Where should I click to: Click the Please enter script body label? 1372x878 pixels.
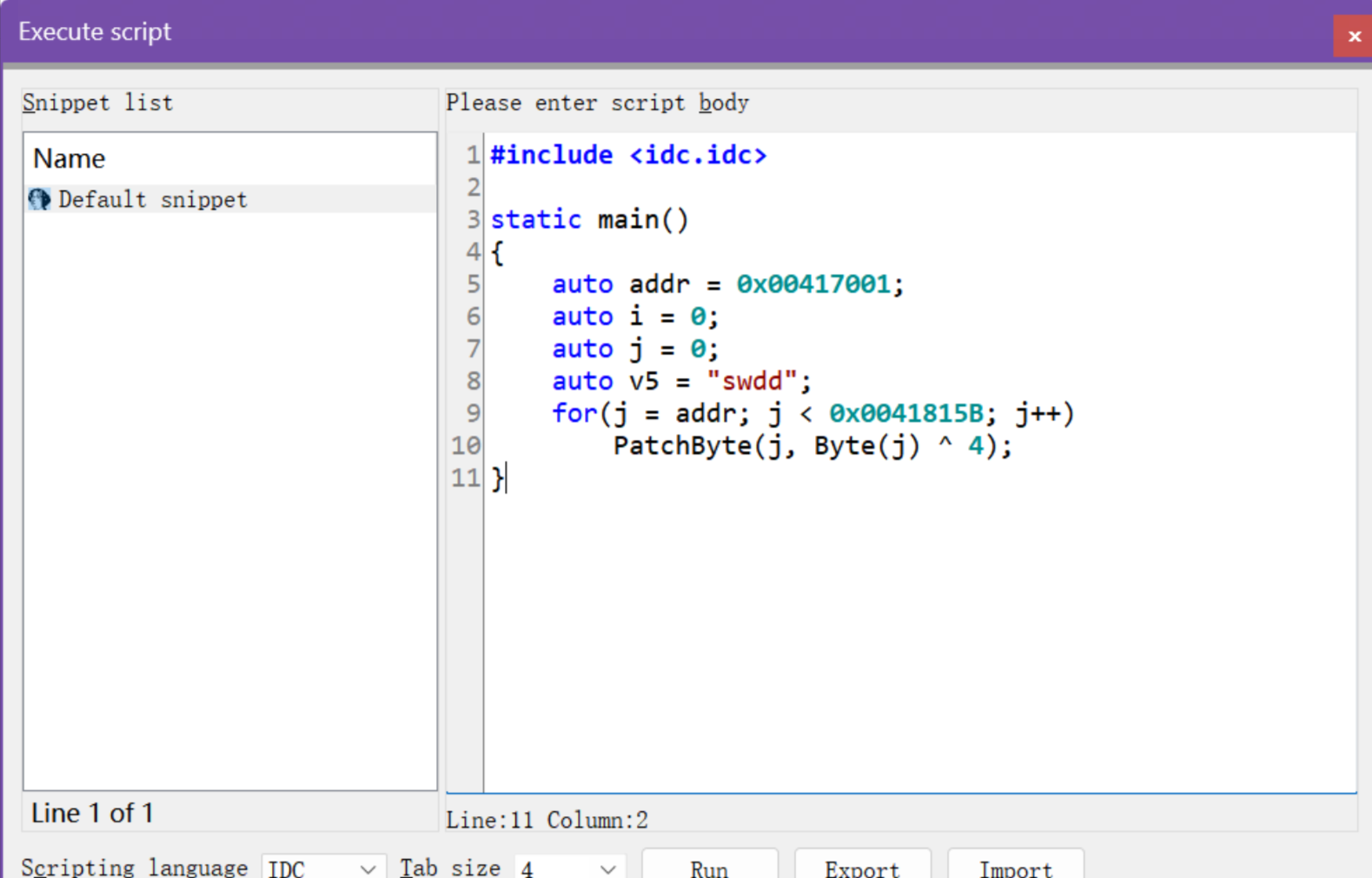597,103
